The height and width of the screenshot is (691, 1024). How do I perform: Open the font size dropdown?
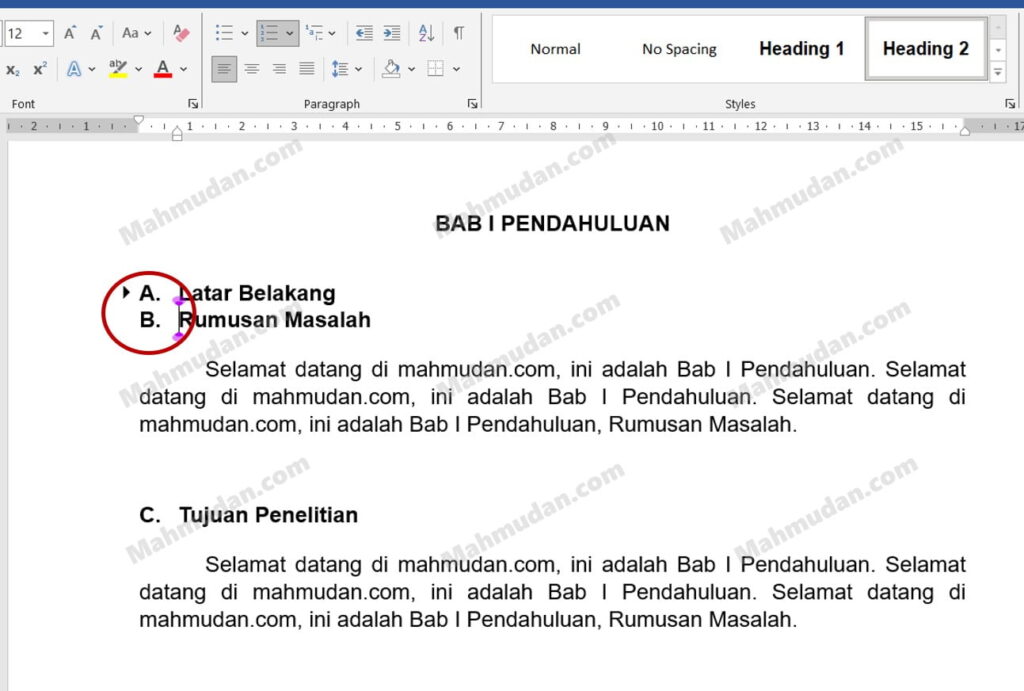(x=46, y=33)
